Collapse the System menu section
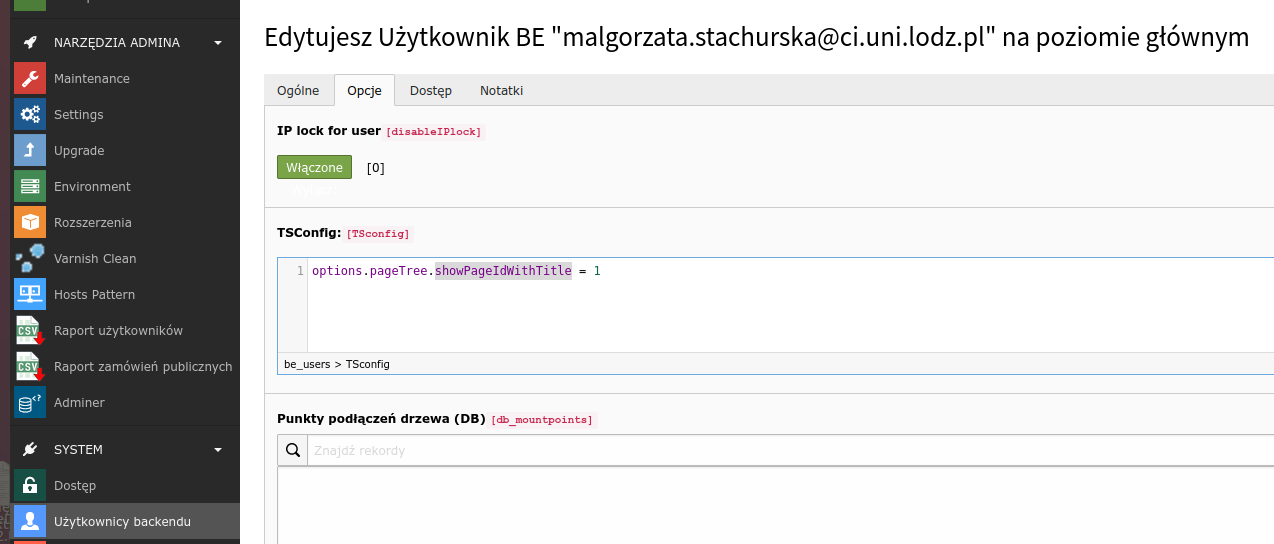 [218, 450]
